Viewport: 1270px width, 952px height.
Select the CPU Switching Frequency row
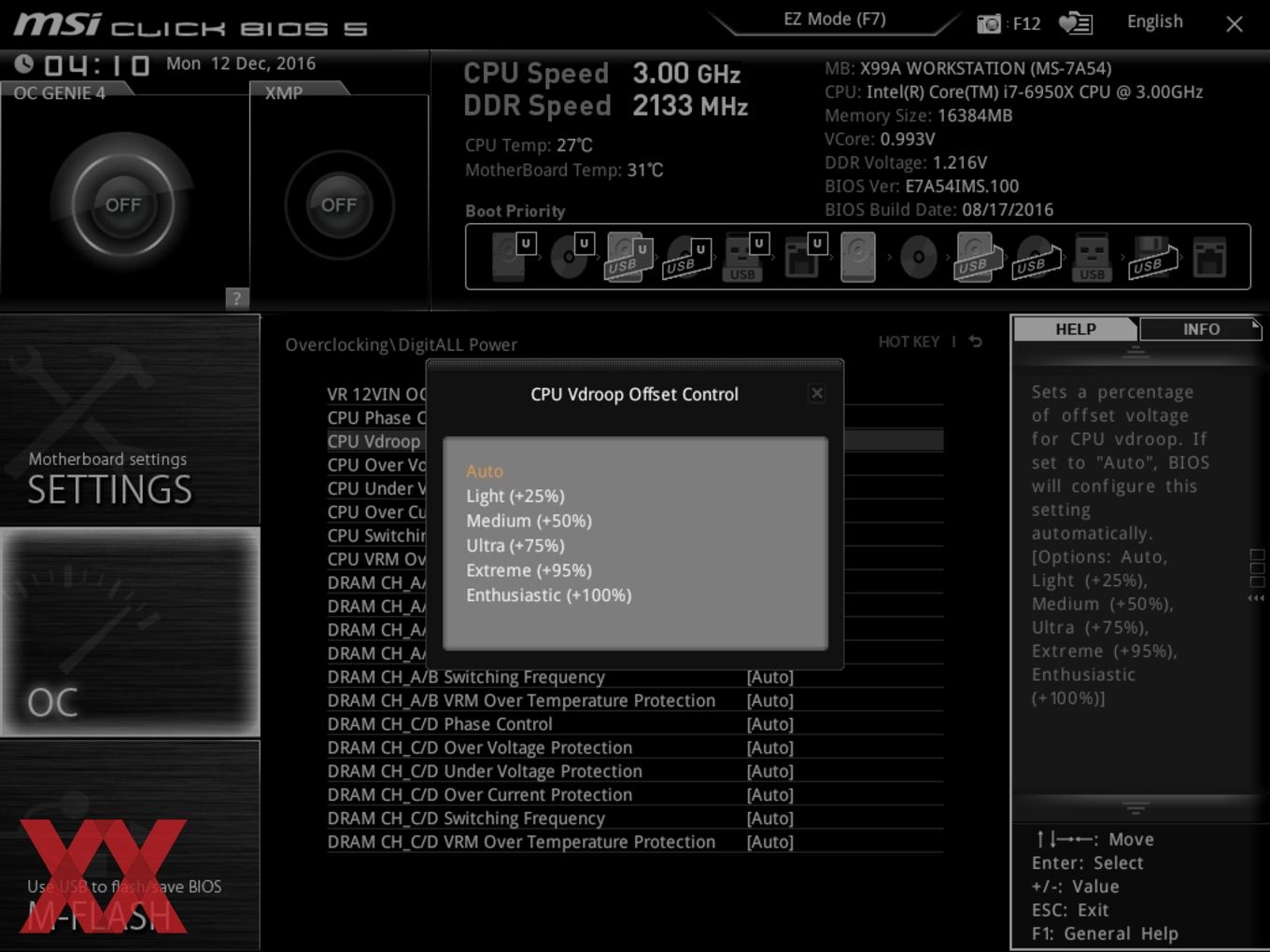click(376, 535)
